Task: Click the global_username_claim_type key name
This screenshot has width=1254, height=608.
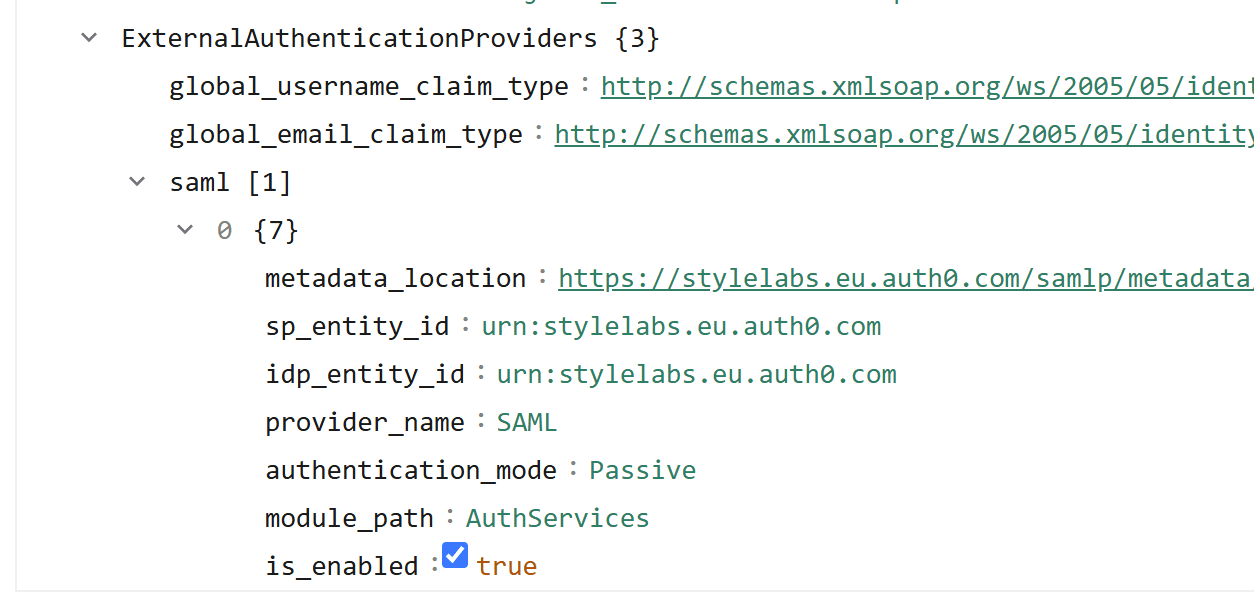Action: tap(368, 87)
